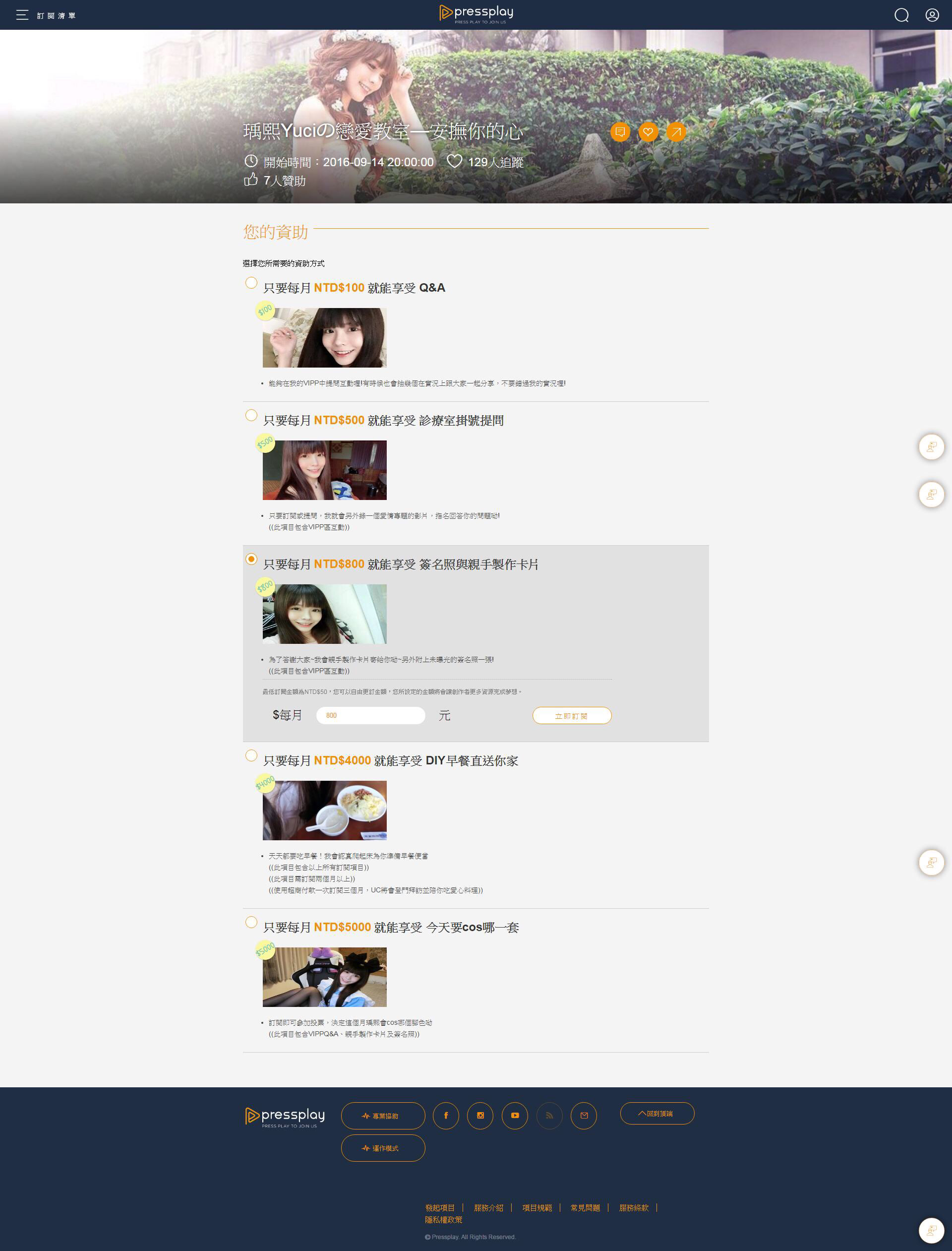Click the monthly amount input field
Screen dimensions: 952x1251
(370, 715)
